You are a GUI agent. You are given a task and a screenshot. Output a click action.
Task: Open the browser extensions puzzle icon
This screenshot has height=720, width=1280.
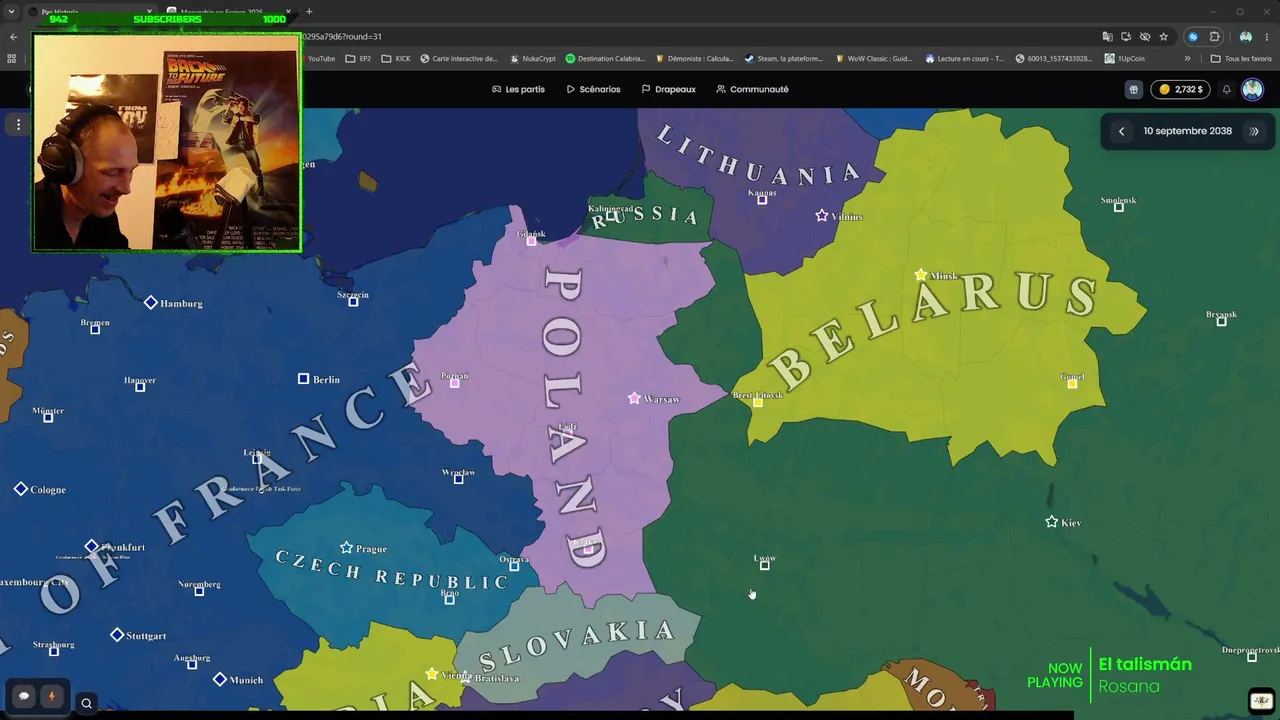coord(1214,37)
